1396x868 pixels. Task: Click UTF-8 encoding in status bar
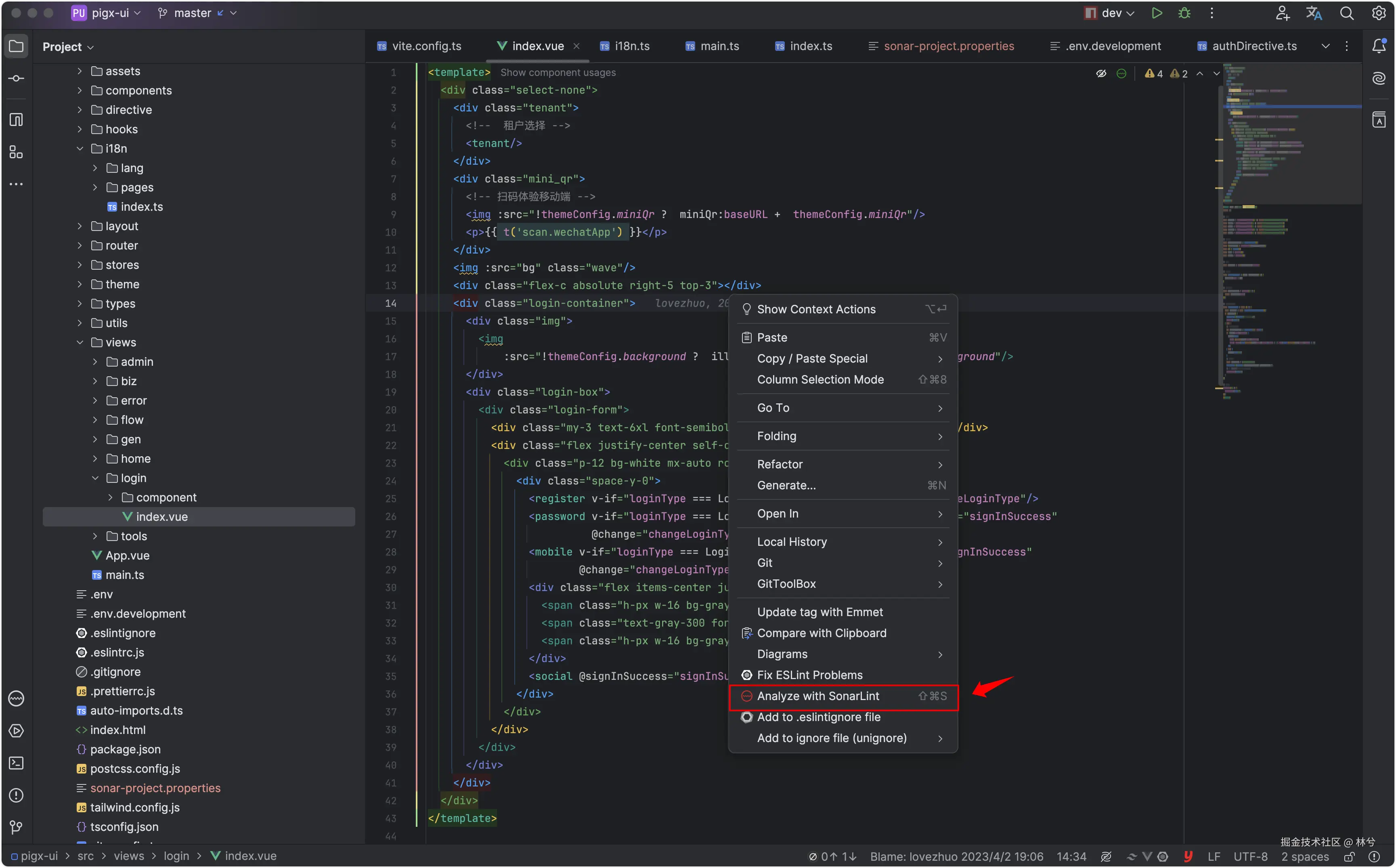coord(1250,857)
